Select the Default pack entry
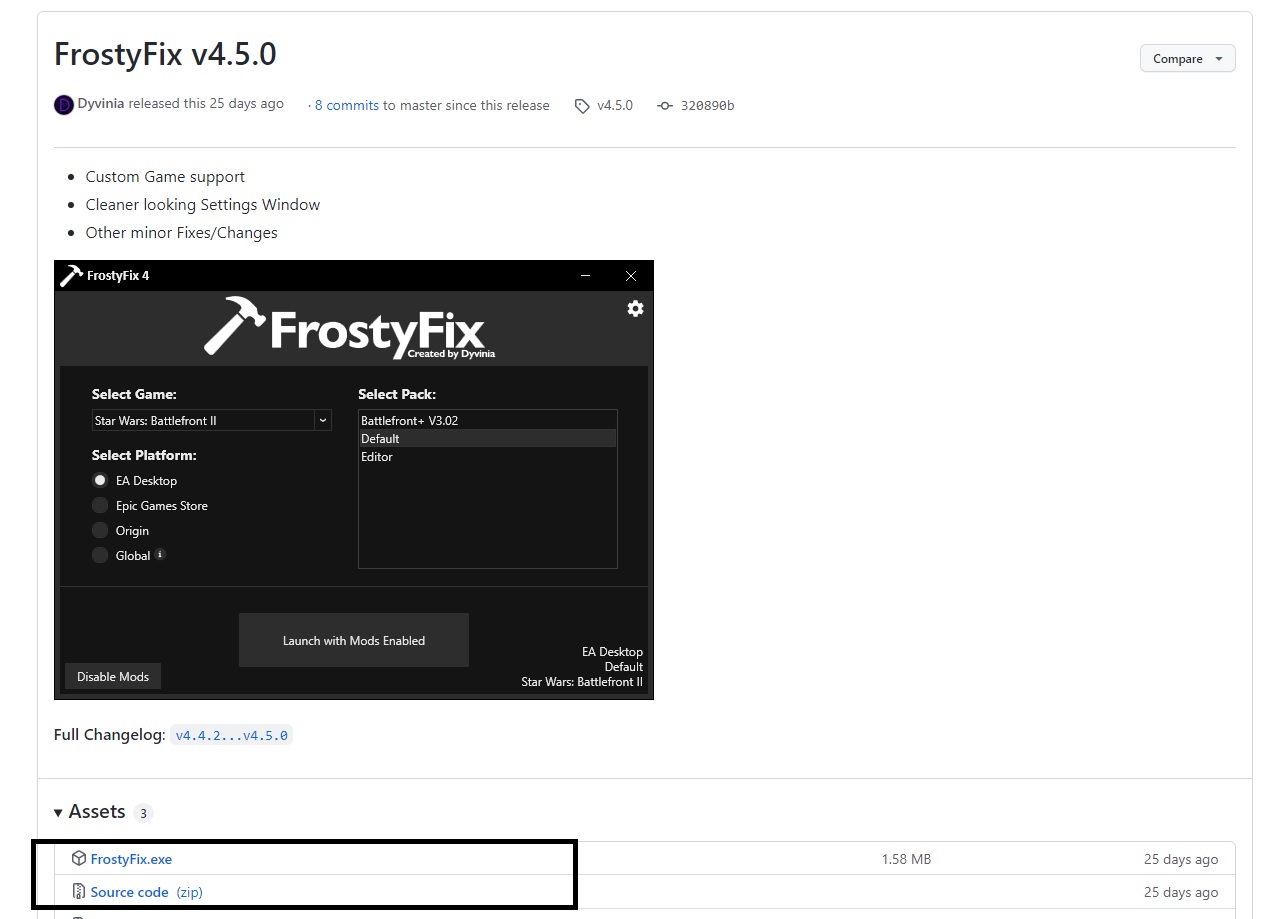 point(487,439)
